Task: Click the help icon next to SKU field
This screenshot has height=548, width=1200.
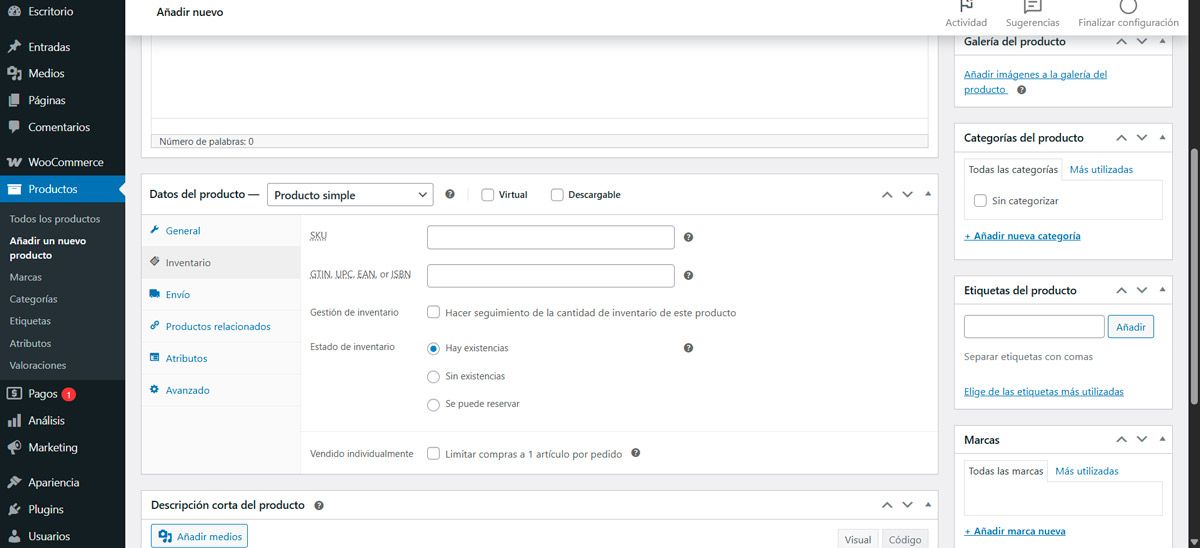Action: pos(688,238)
